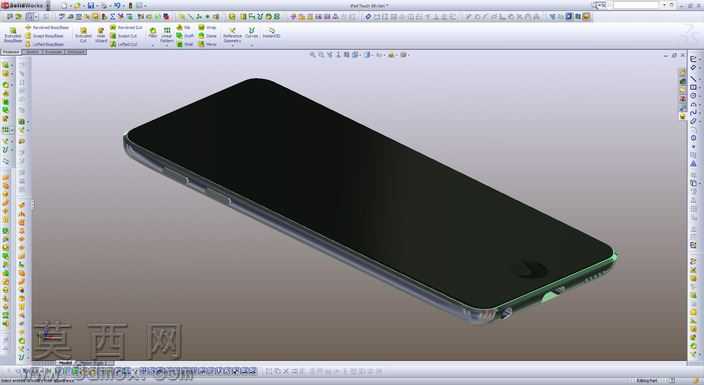Expand the Linear Pattern dropdown arrow

tap(167, 45)
